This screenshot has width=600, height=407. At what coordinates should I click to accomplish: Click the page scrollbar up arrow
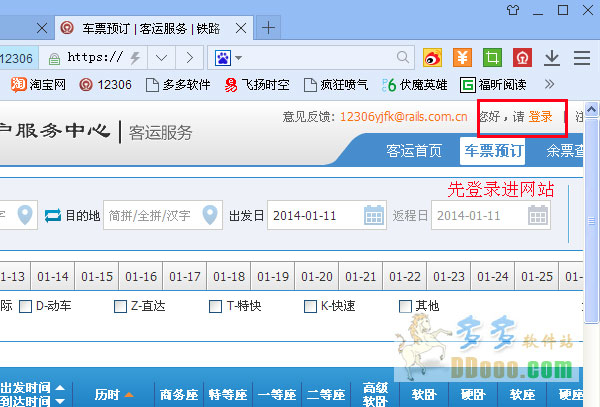click(591, 110)
